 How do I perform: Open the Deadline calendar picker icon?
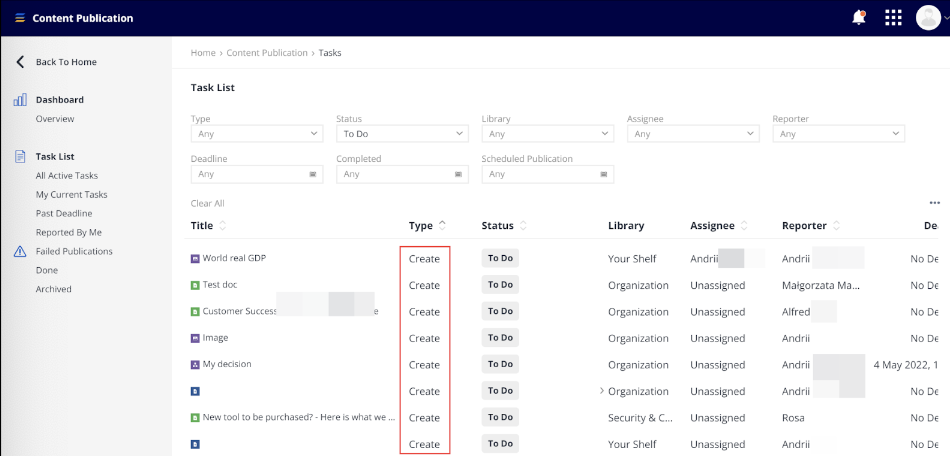pos(313,174)
